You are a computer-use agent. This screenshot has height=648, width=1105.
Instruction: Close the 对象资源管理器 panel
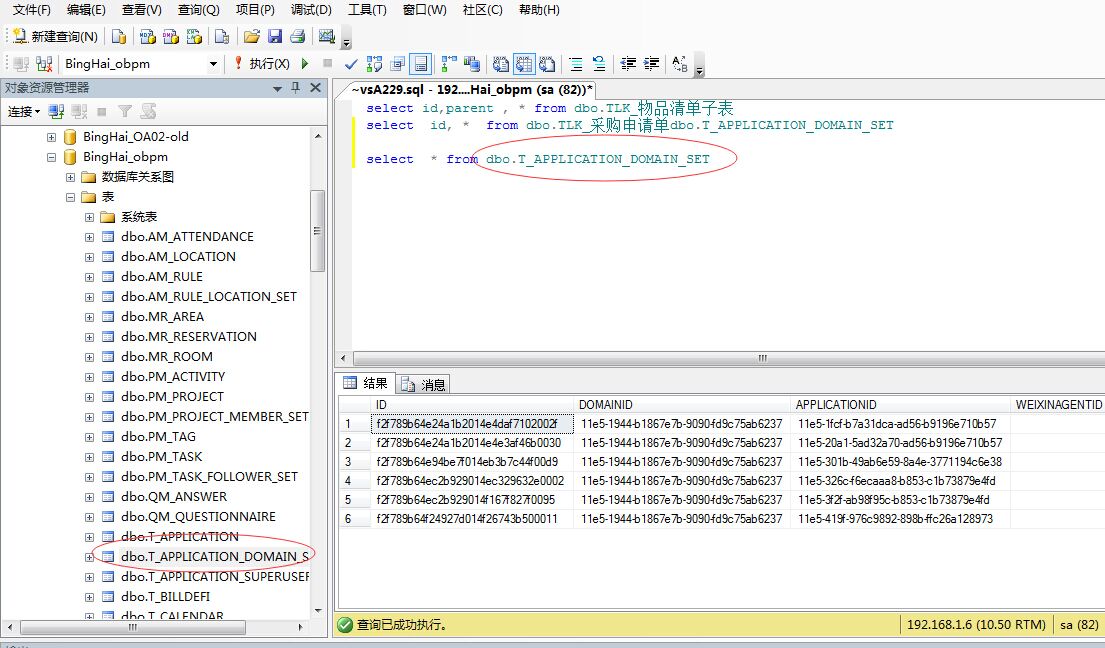[316, 87]
